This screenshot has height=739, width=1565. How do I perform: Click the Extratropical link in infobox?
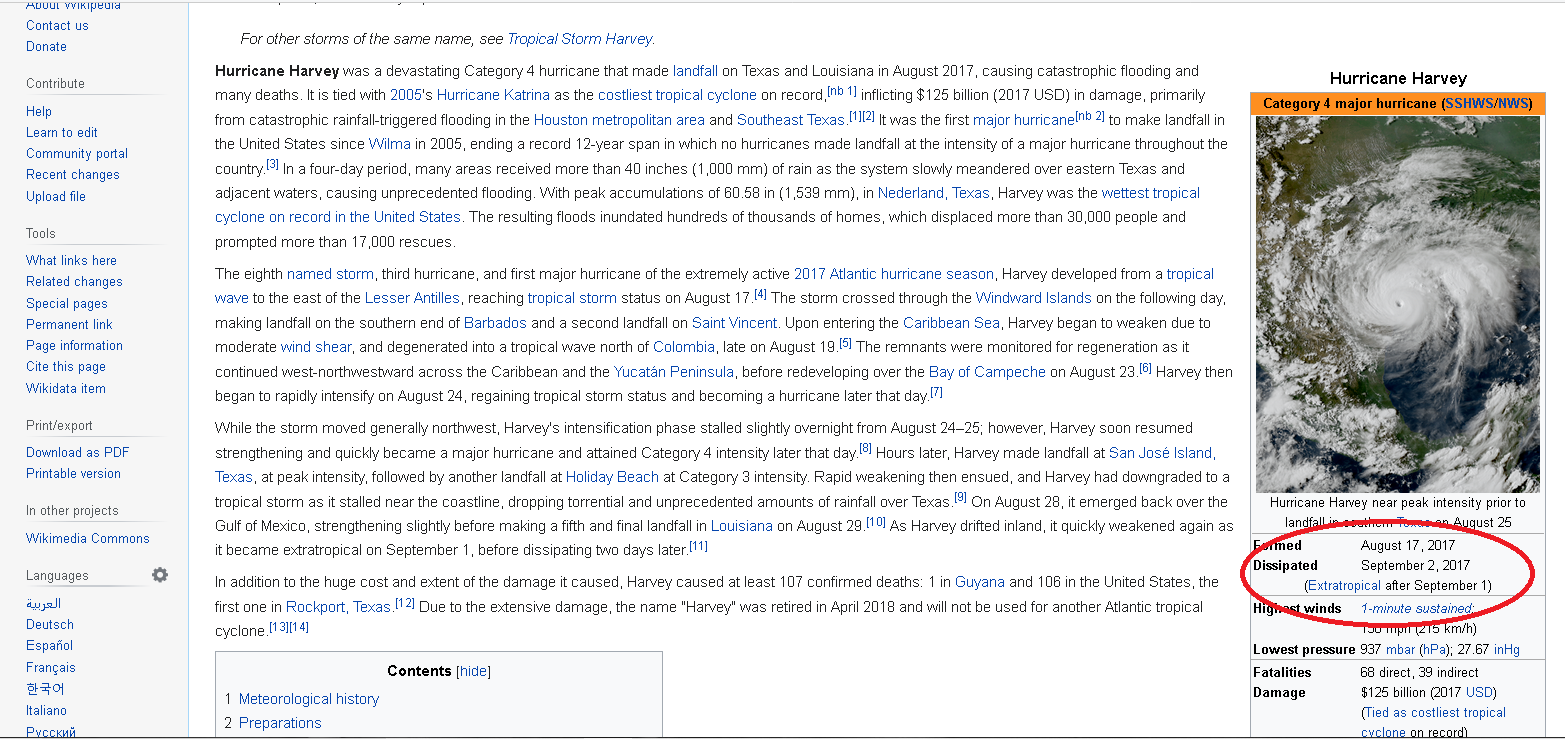pos(1345,585)
